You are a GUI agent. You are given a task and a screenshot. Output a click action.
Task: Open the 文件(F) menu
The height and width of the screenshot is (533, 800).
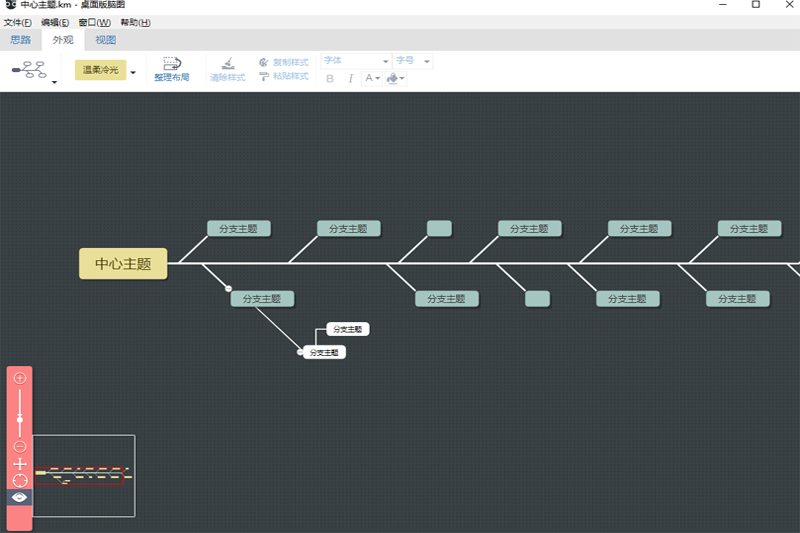point(17,22)
